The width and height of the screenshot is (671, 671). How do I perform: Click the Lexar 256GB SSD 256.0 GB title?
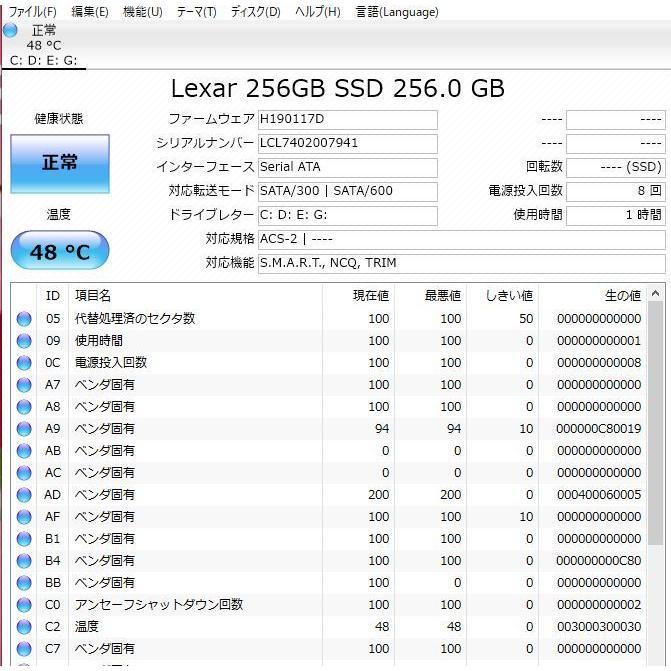point(338,89)
